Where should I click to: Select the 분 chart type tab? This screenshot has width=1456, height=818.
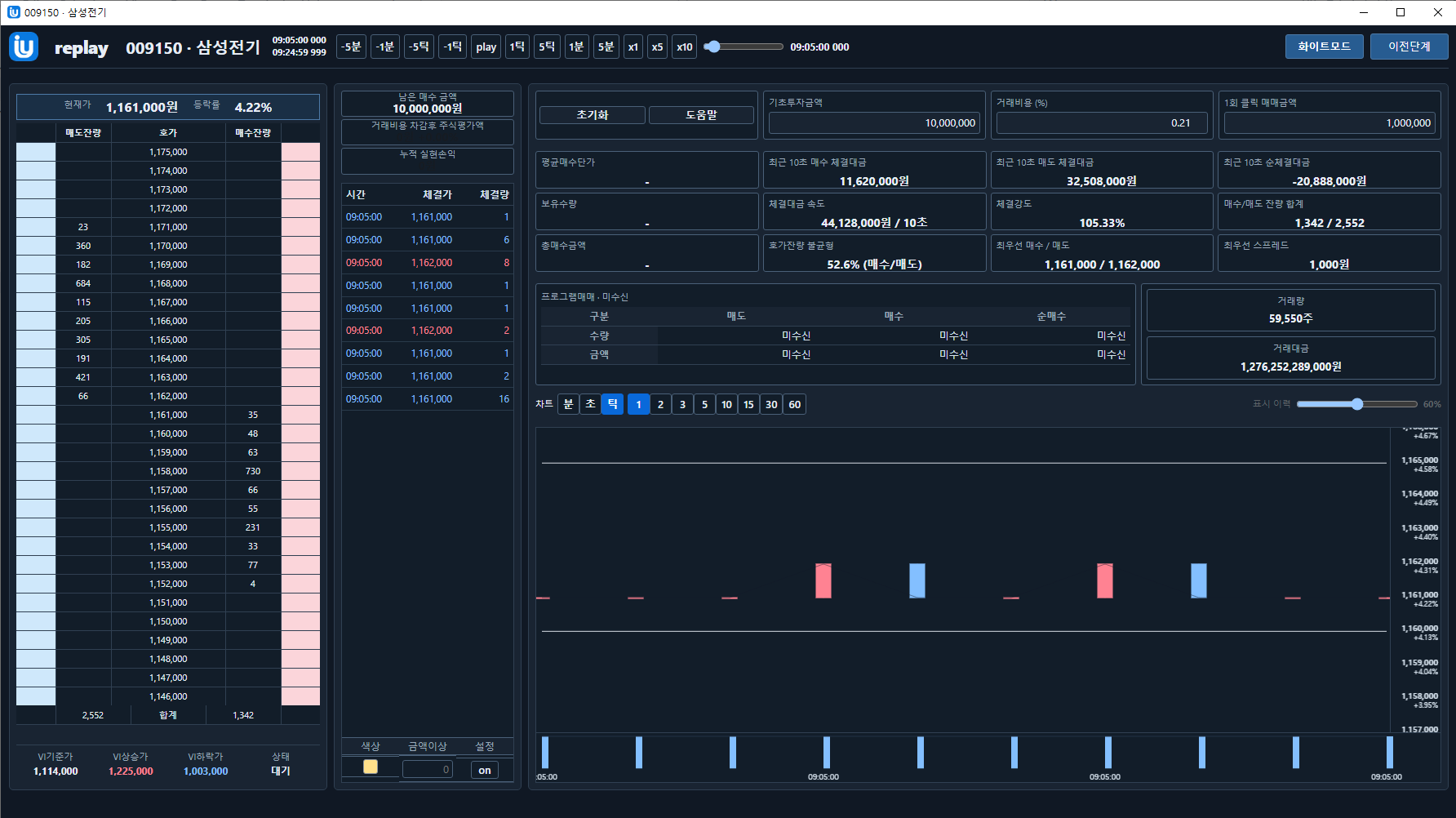pyautogui.click(x=568, y=404)
